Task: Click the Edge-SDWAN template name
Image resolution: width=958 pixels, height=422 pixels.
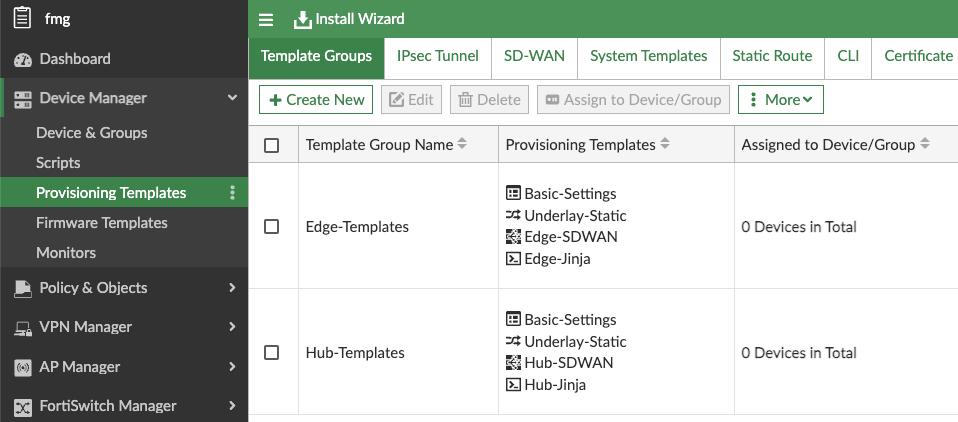Action: click(571, 236)
